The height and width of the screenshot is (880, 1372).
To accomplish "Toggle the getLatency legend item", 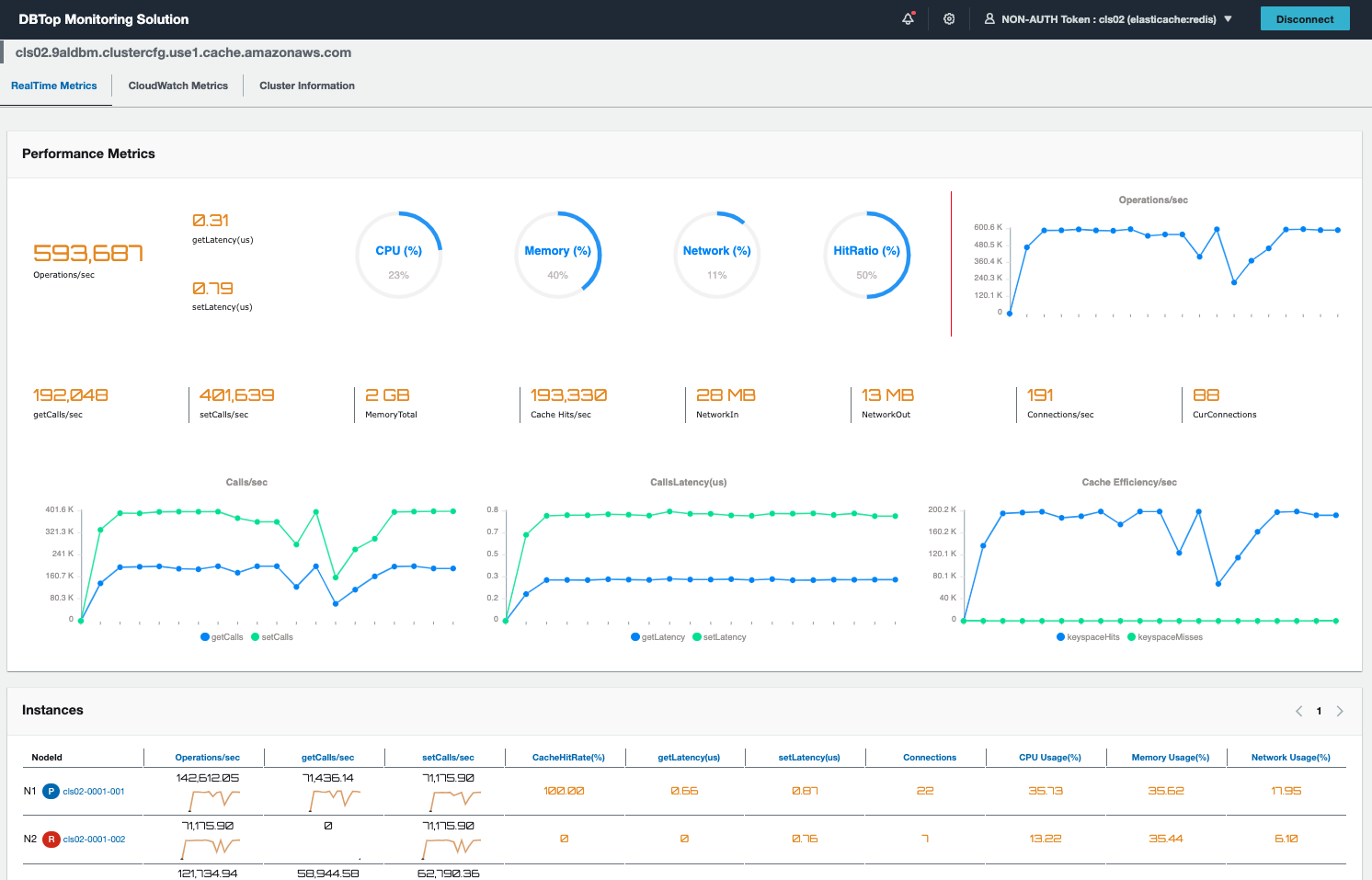I will (x=657, y=637).
